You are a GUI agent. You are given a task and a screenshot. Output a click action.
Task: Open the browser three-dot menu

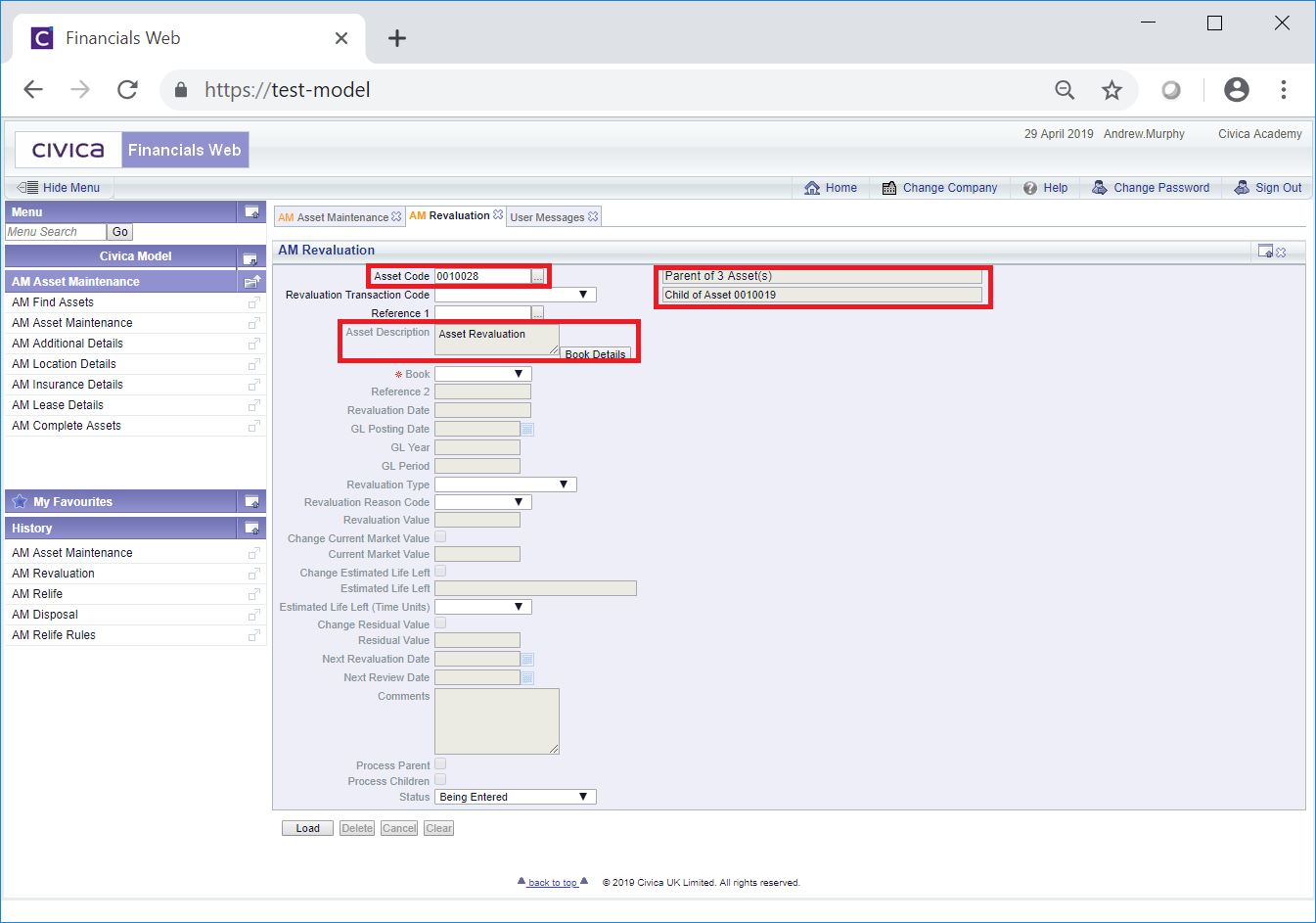1283,90
